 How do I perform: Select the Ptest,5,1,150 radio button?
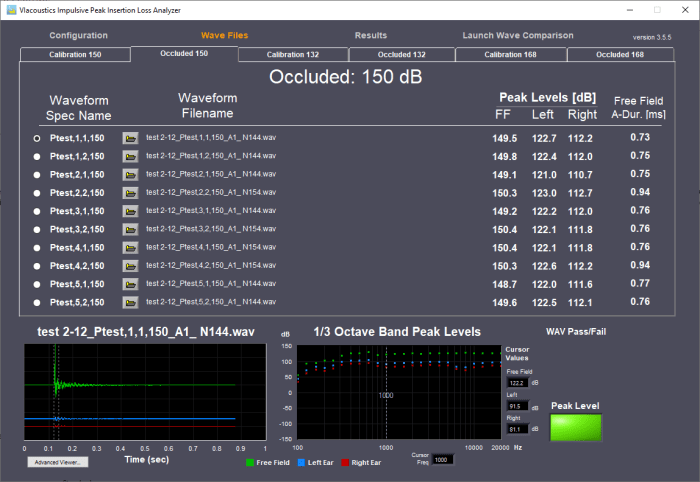[x=37, y=284]
